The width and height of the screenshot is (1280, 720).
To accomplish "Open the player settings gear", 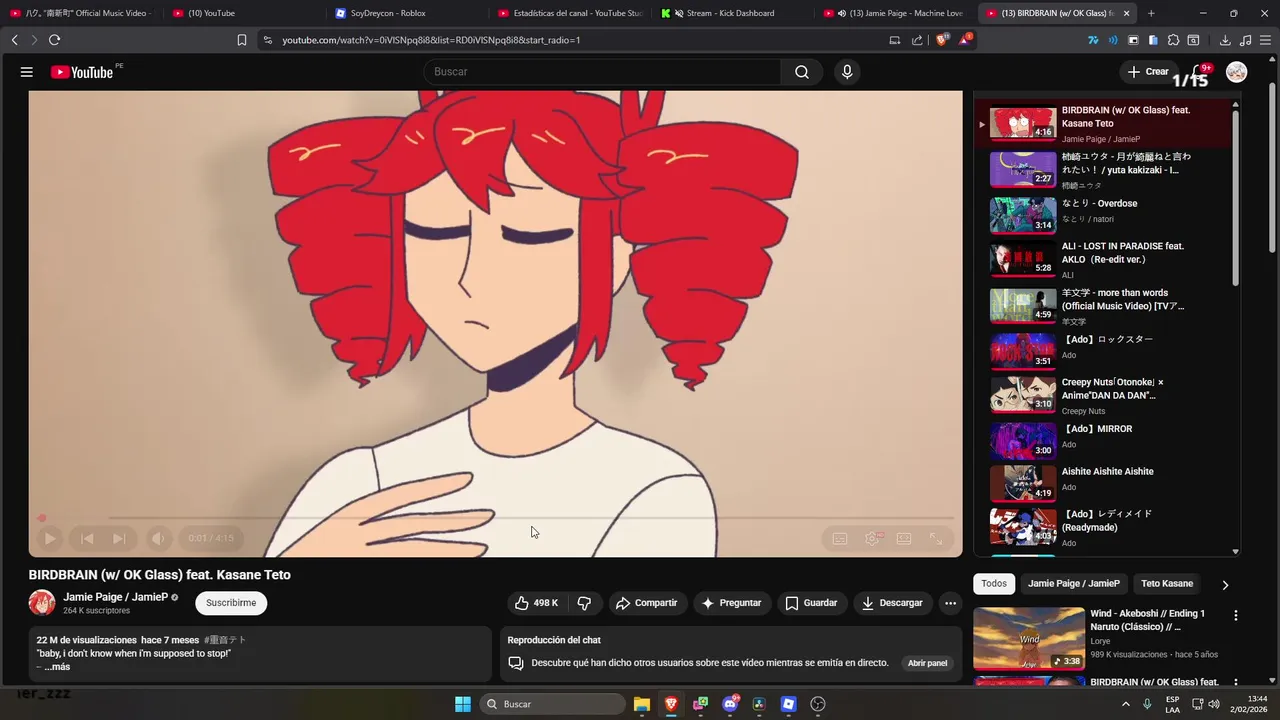I will click(872, 538).
